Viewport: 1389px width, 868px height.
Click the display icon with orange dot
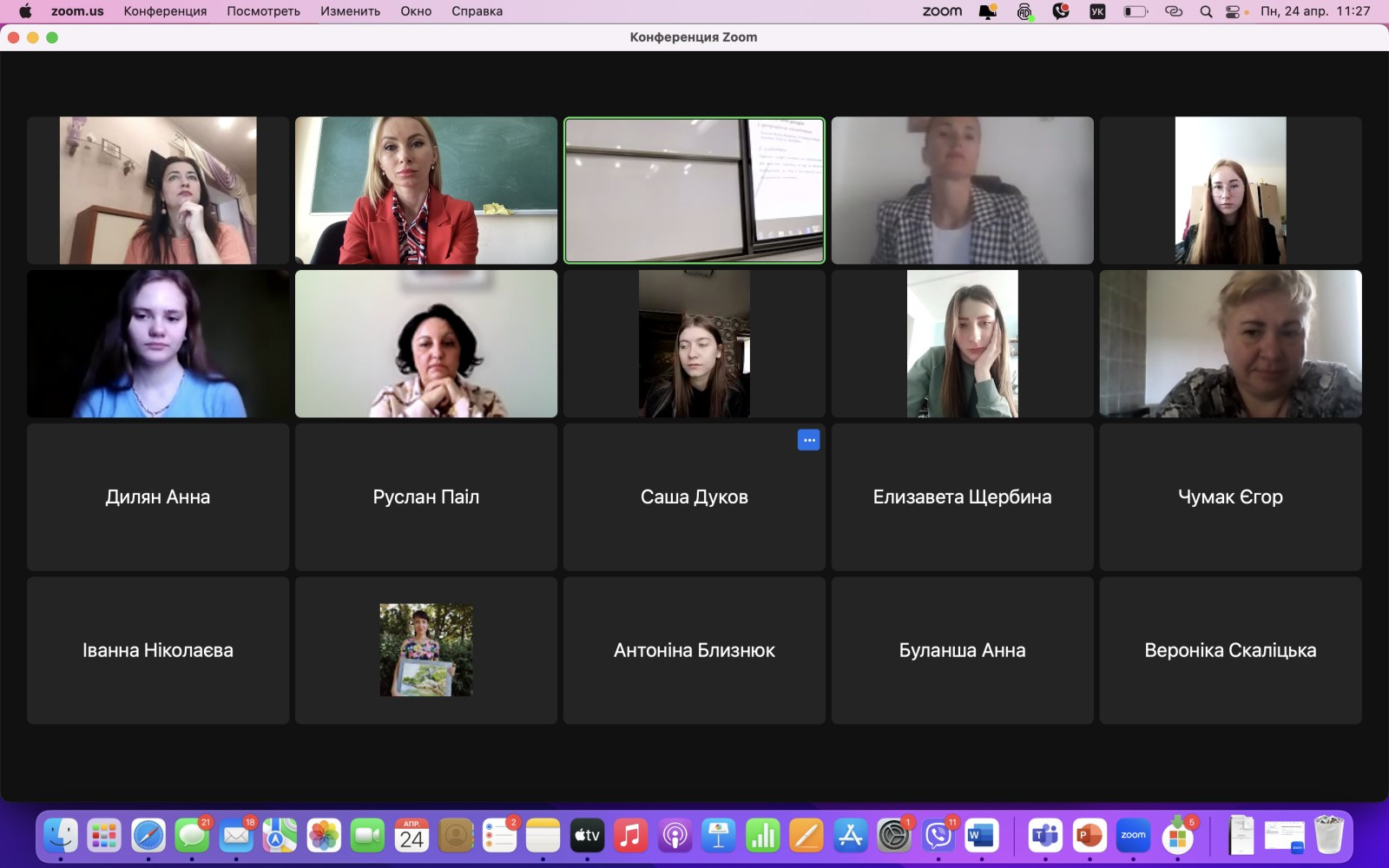988,11
